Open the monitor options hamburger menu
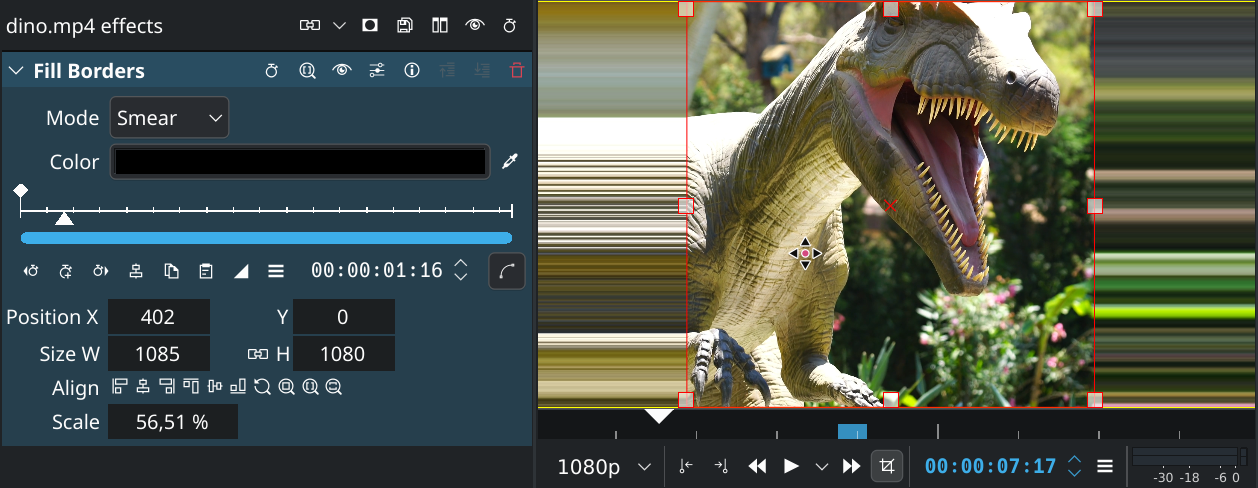Viewport: 1258px width, 488px height. coord(1105,466)
